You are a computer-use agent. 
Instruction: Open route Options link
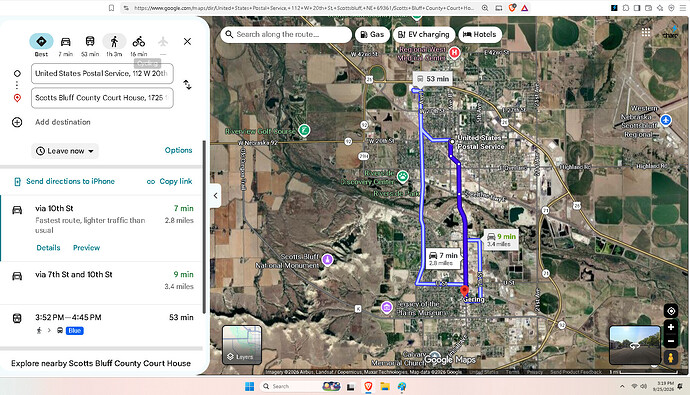tap(178, 150)
